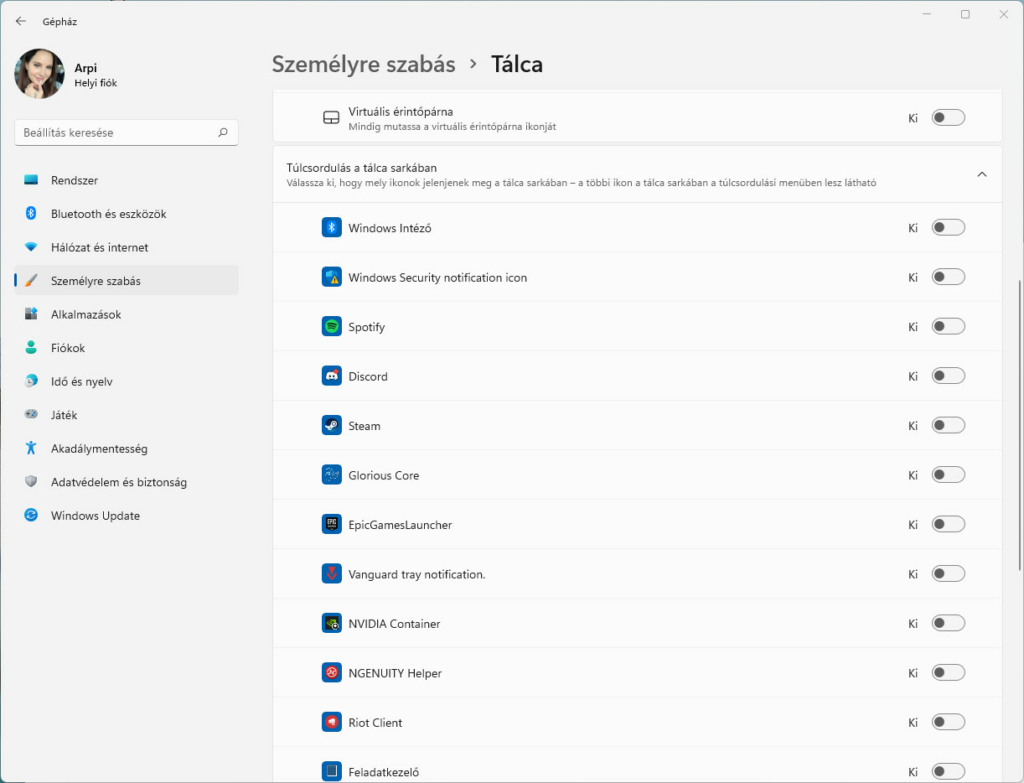This screenshot has width=1024, height=783.
Task: Click the Riot Client icon
Action: coord(332,722)
